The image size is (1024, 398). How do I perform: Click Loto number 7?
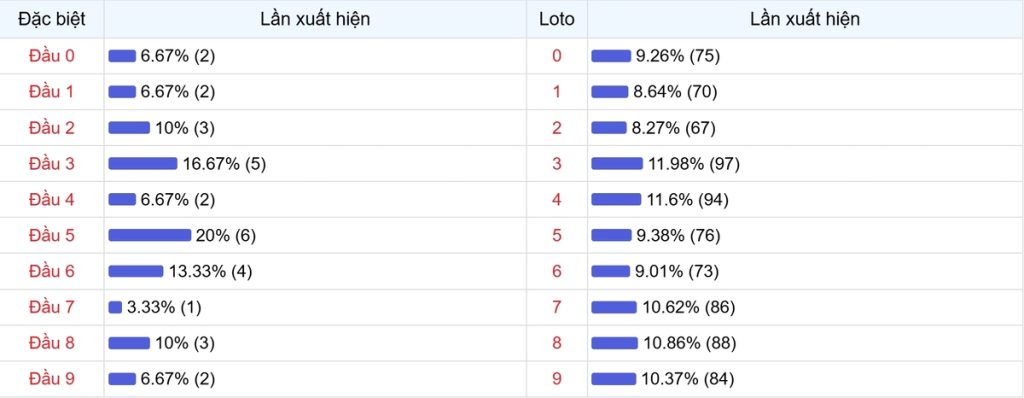point(556,307)
